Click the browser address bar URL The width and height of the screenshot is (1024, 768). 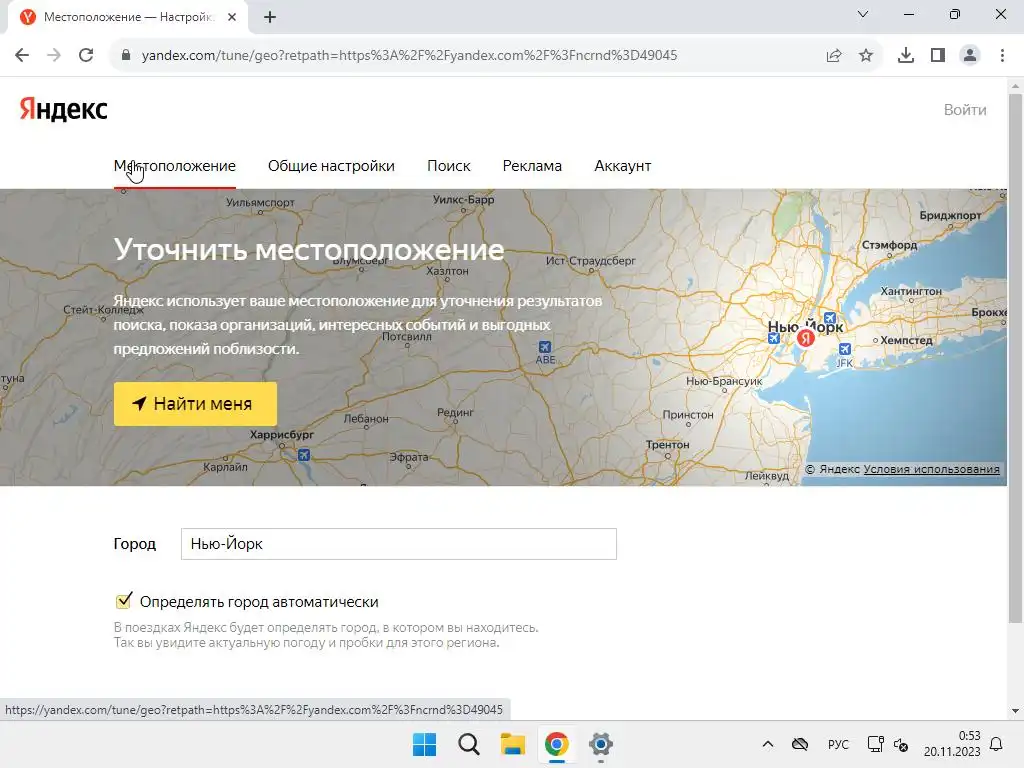[x=409, y=56]
